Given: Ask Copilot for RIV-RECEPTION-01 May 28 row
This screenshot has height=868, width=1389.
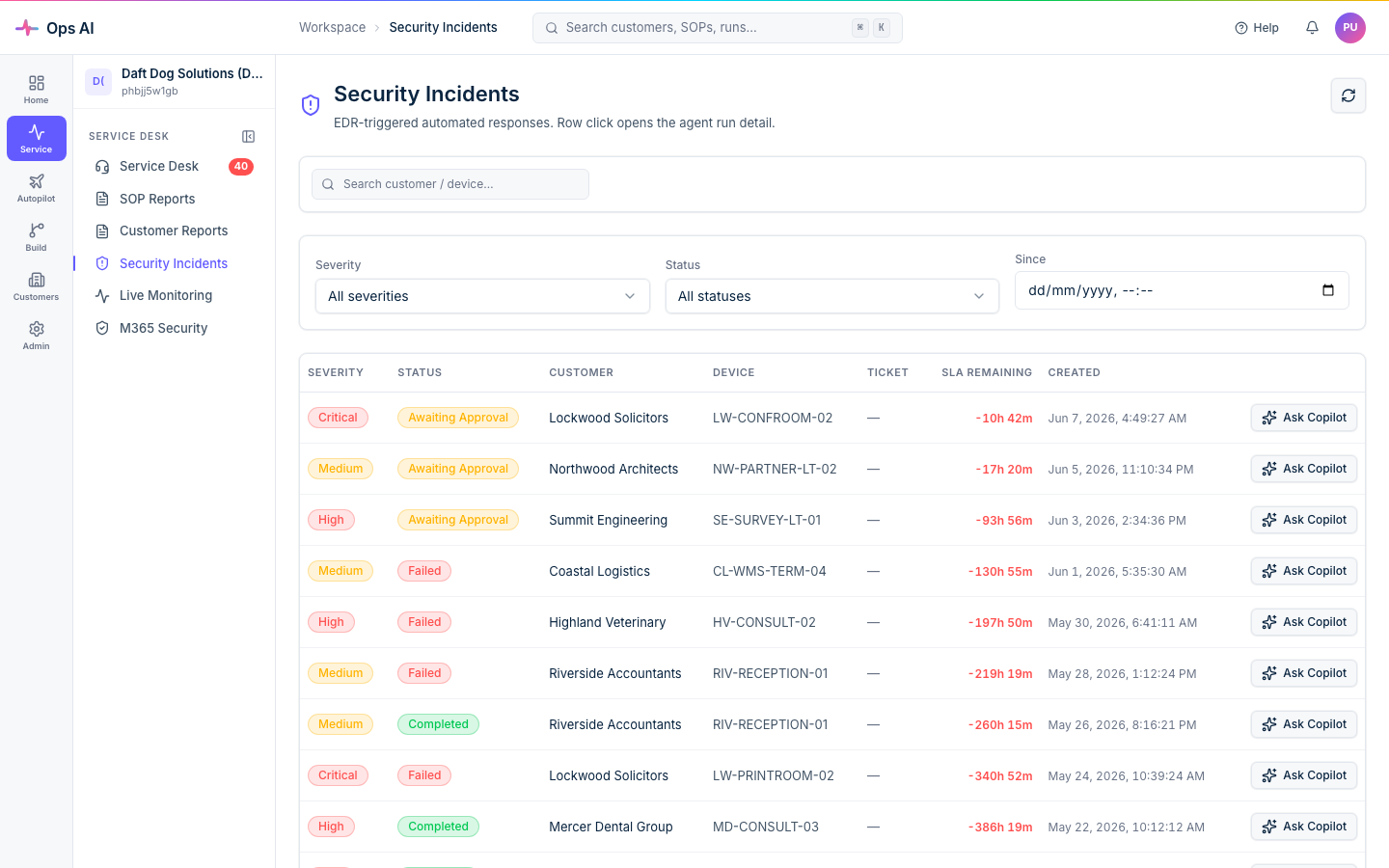Looking at the screenshot, I should [1304, 673].
